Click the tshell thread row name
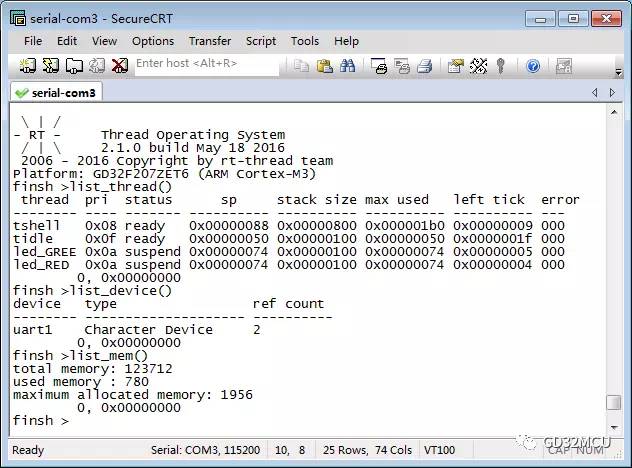 point(37,225)
